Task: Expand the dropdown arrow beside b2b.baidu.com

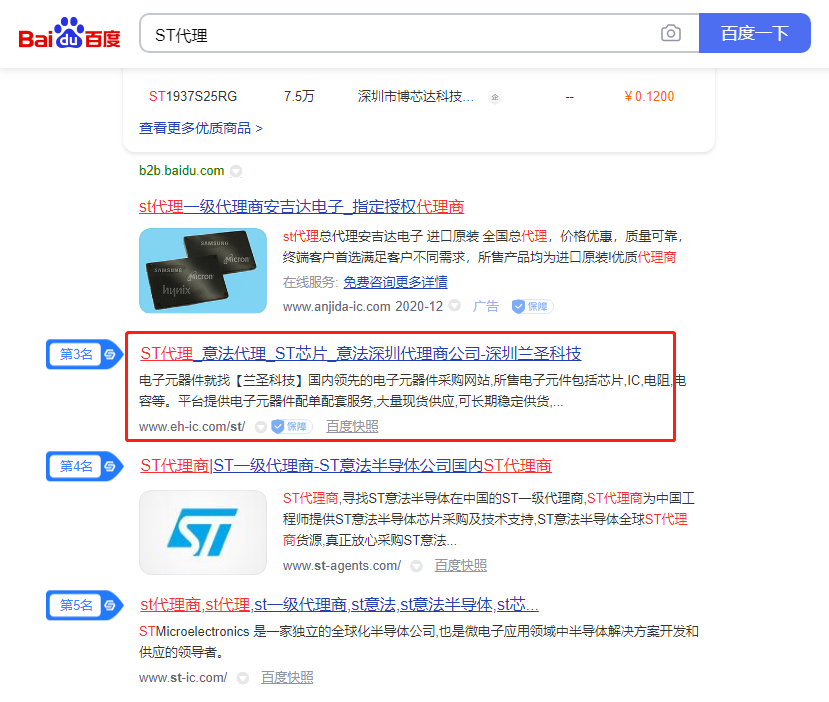Action: click(x=236, y=171)
